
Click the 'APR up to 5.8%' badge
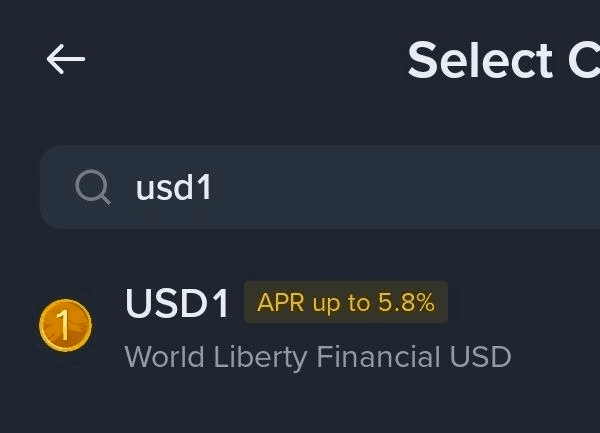(346, 303)
